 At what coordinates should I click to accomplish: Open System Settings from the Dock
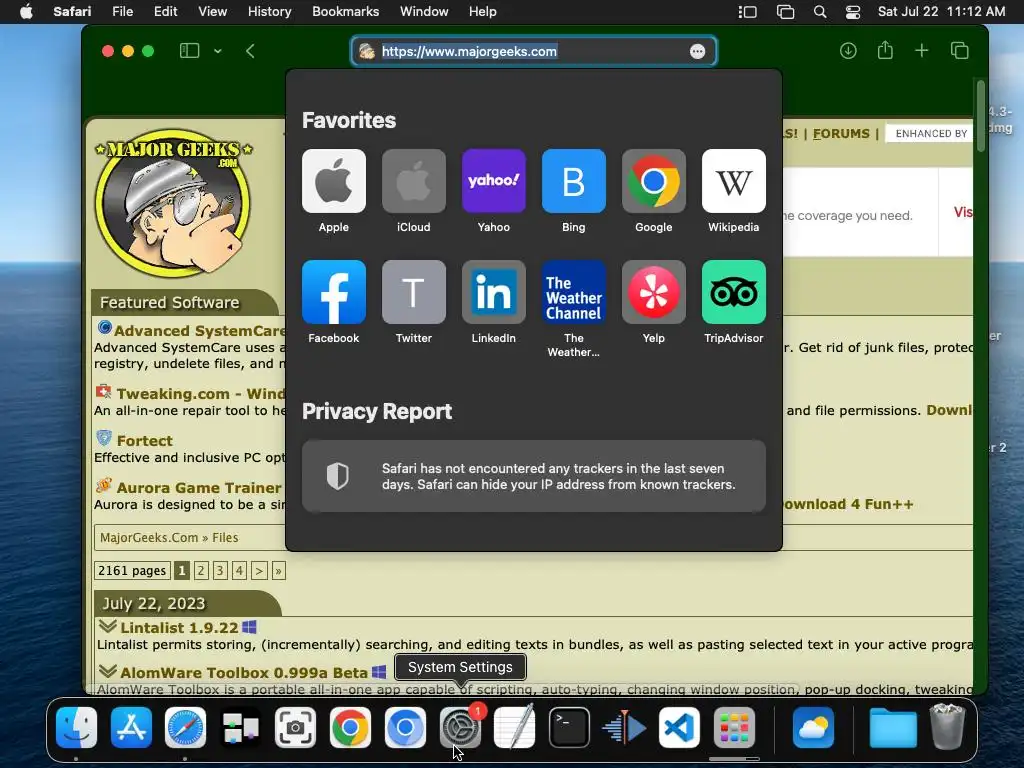pos(460,727)
